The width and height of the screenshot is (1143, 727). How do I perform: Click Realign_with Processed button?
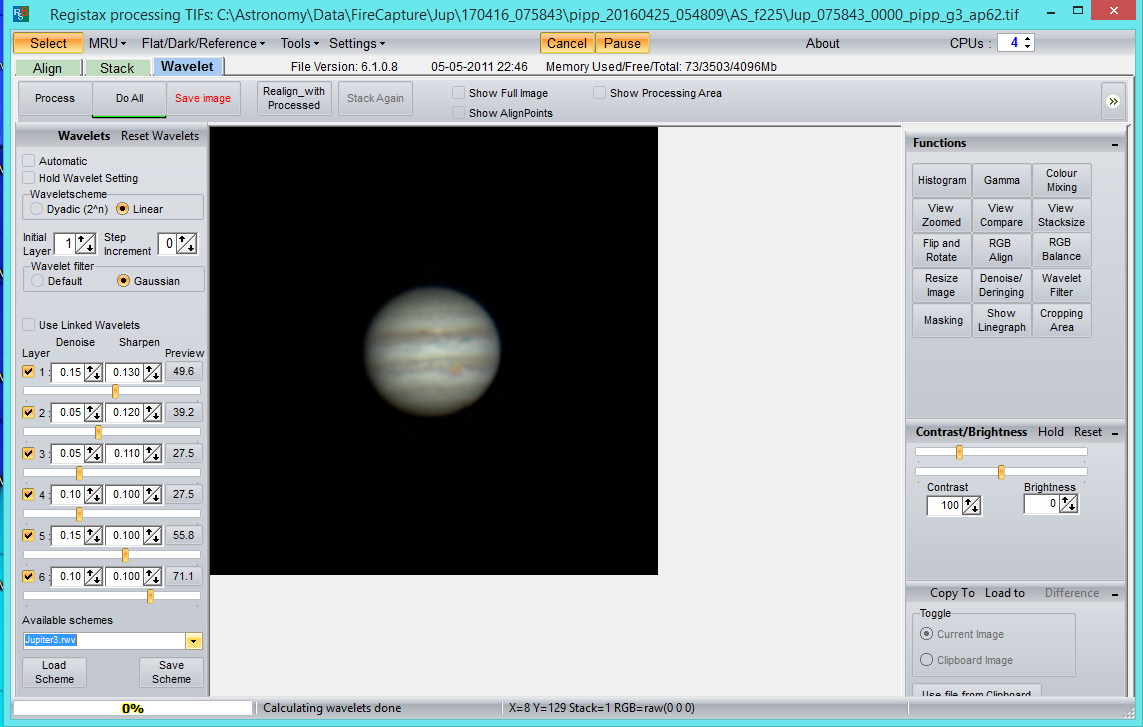(x=294, y=98)
